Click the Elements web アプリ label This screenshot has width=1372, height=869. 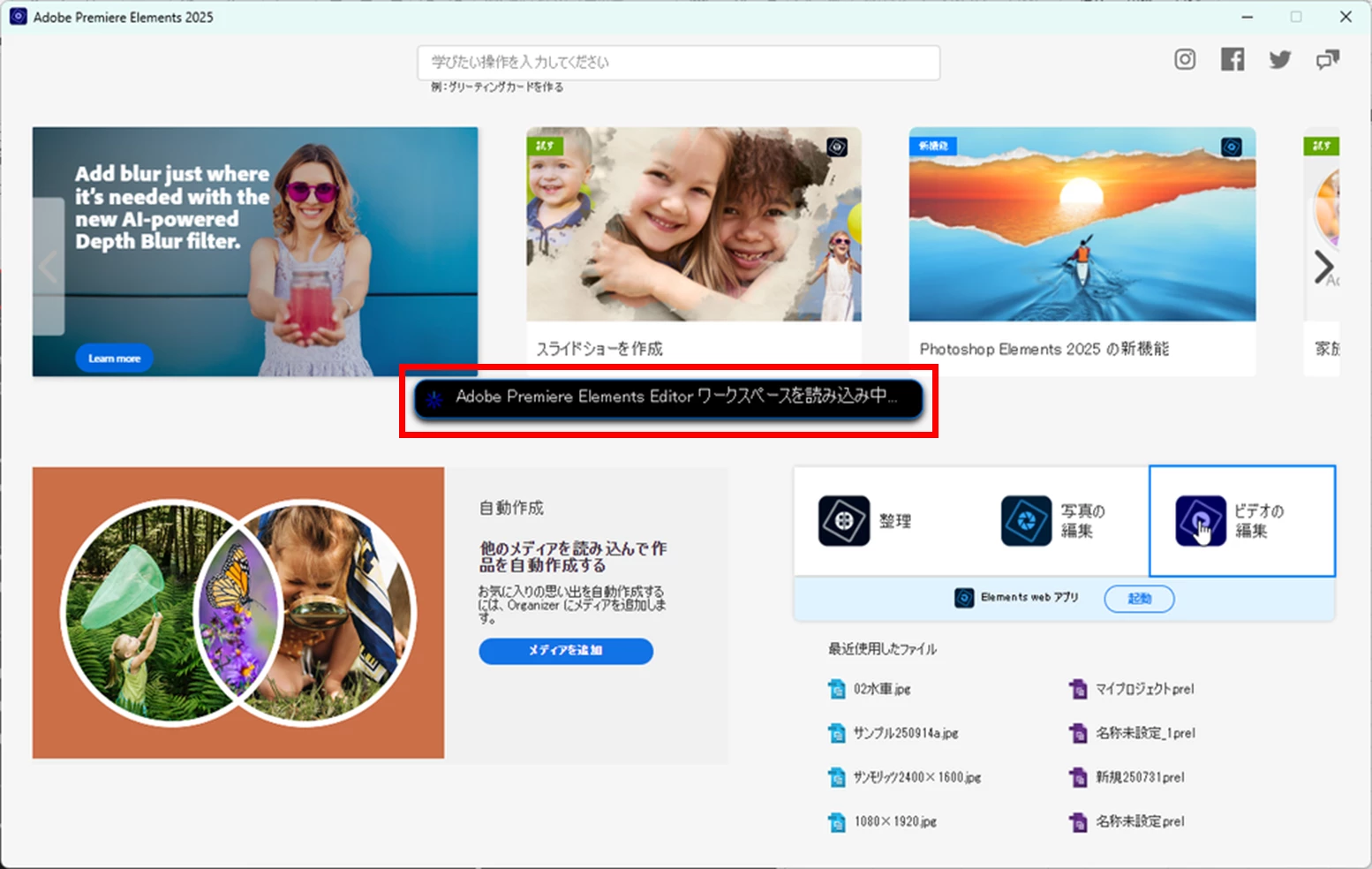[x=1029, y=598]
